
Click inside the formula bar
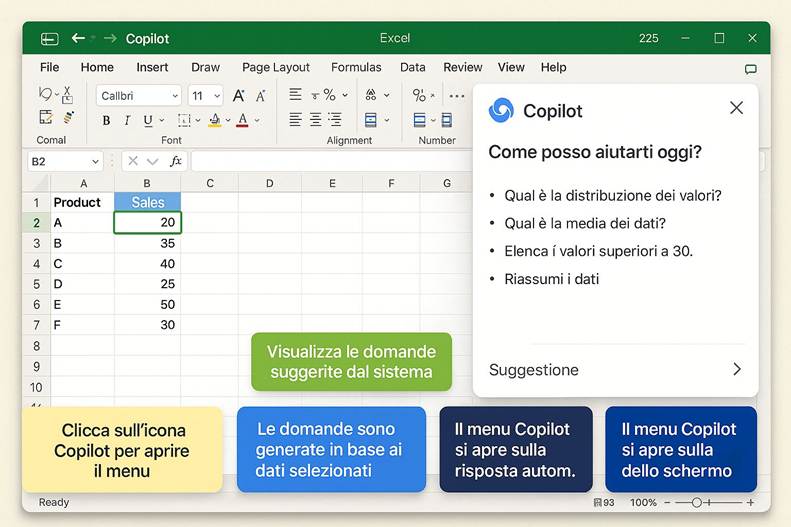(x=331, y=161)
